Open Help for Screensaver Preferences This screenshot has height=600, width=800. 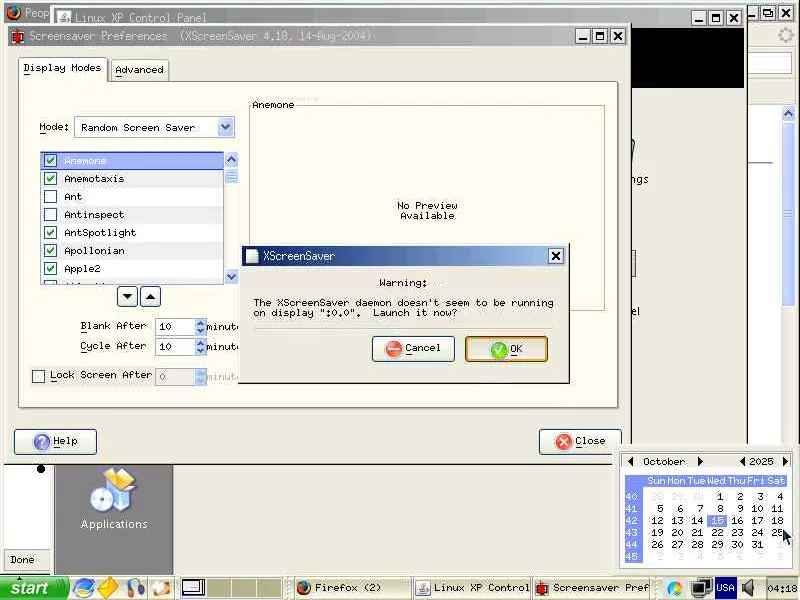[55, 441]
